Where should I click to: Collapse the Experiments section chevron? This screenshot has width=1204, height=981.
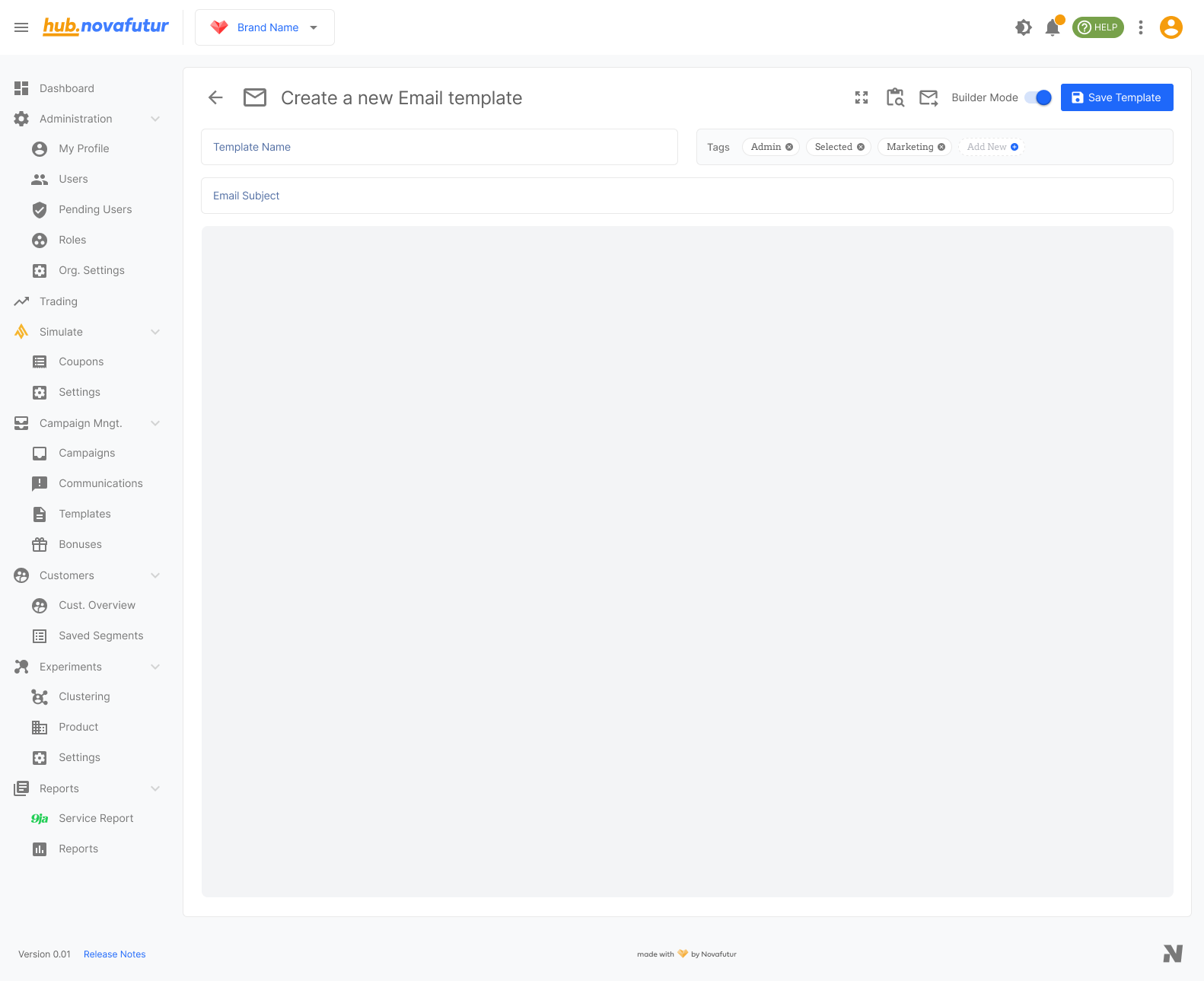[155, 667]
